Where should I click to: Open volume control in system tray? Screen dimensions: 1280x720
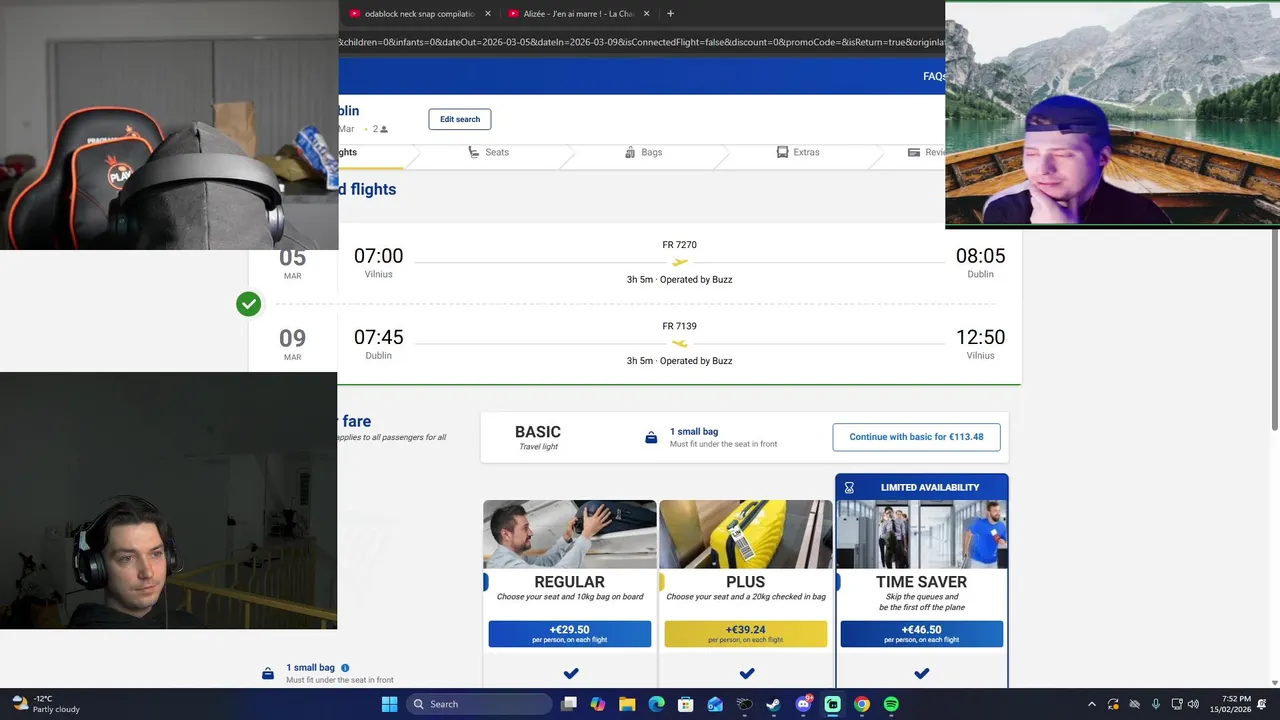tap(1193, 704)
